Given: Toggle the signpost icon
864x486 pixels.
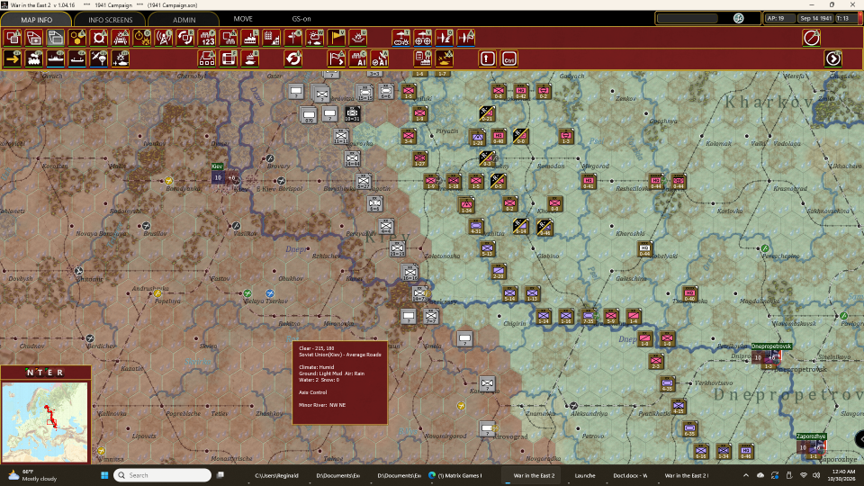Looking at the screenshot, I should (293, 38).
